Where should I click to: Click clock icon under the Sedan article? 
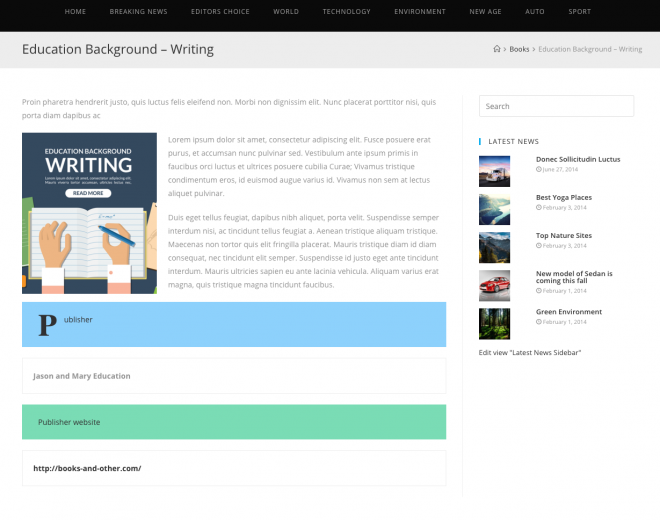tap(539, 291)
